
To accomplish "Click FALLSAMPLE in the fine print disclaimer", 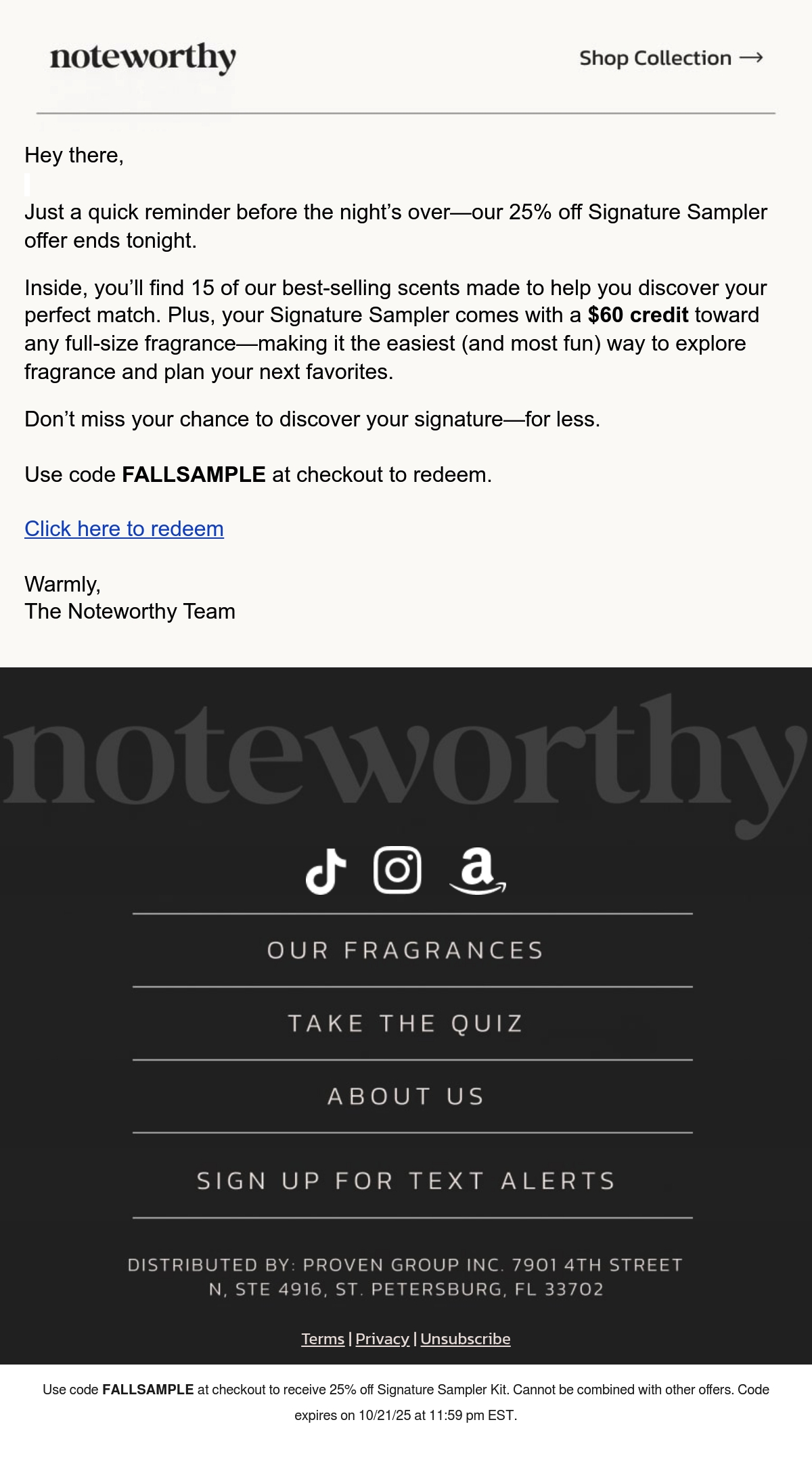I will [148, 1390].
